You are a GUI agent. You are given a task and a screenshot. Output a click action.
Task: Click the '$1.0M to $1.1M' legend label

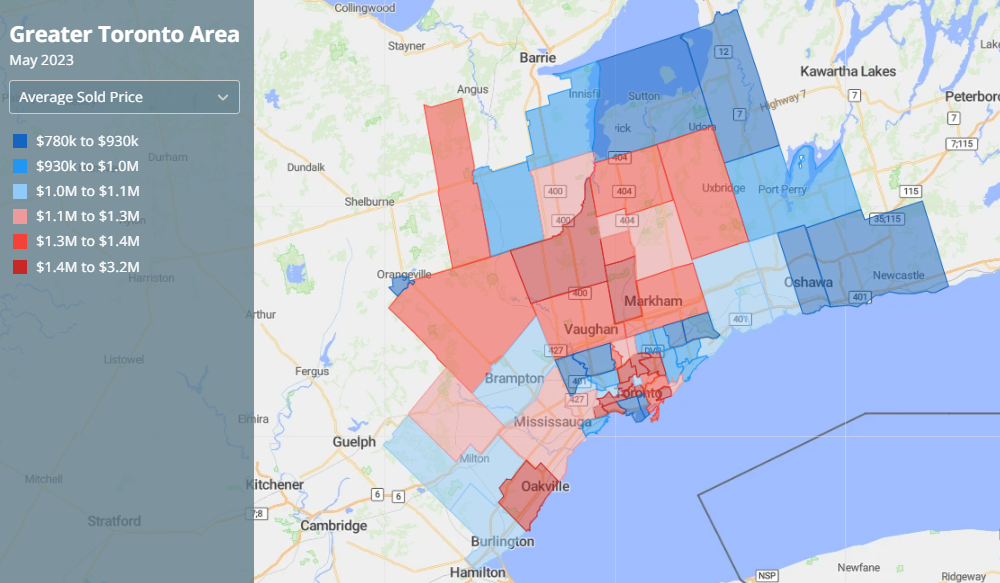click(87, 191)
